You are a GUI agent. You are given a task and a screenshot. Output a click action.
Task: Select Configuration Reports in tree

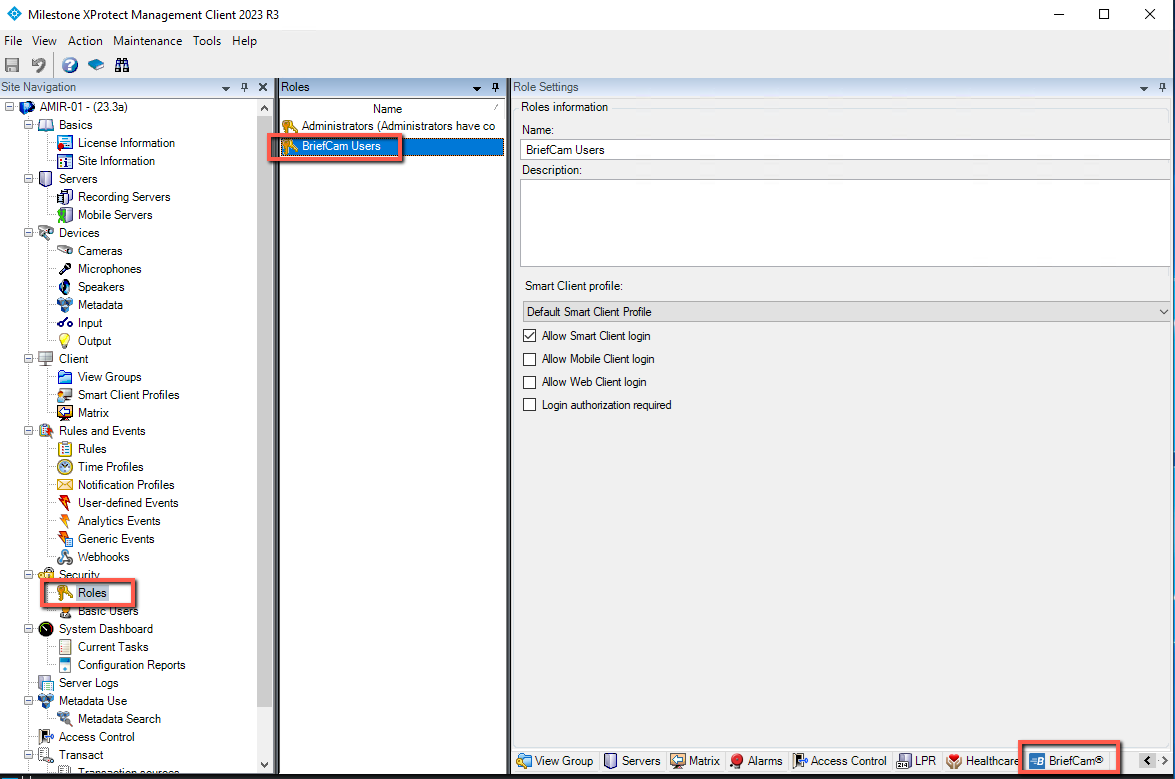(131, 665)
